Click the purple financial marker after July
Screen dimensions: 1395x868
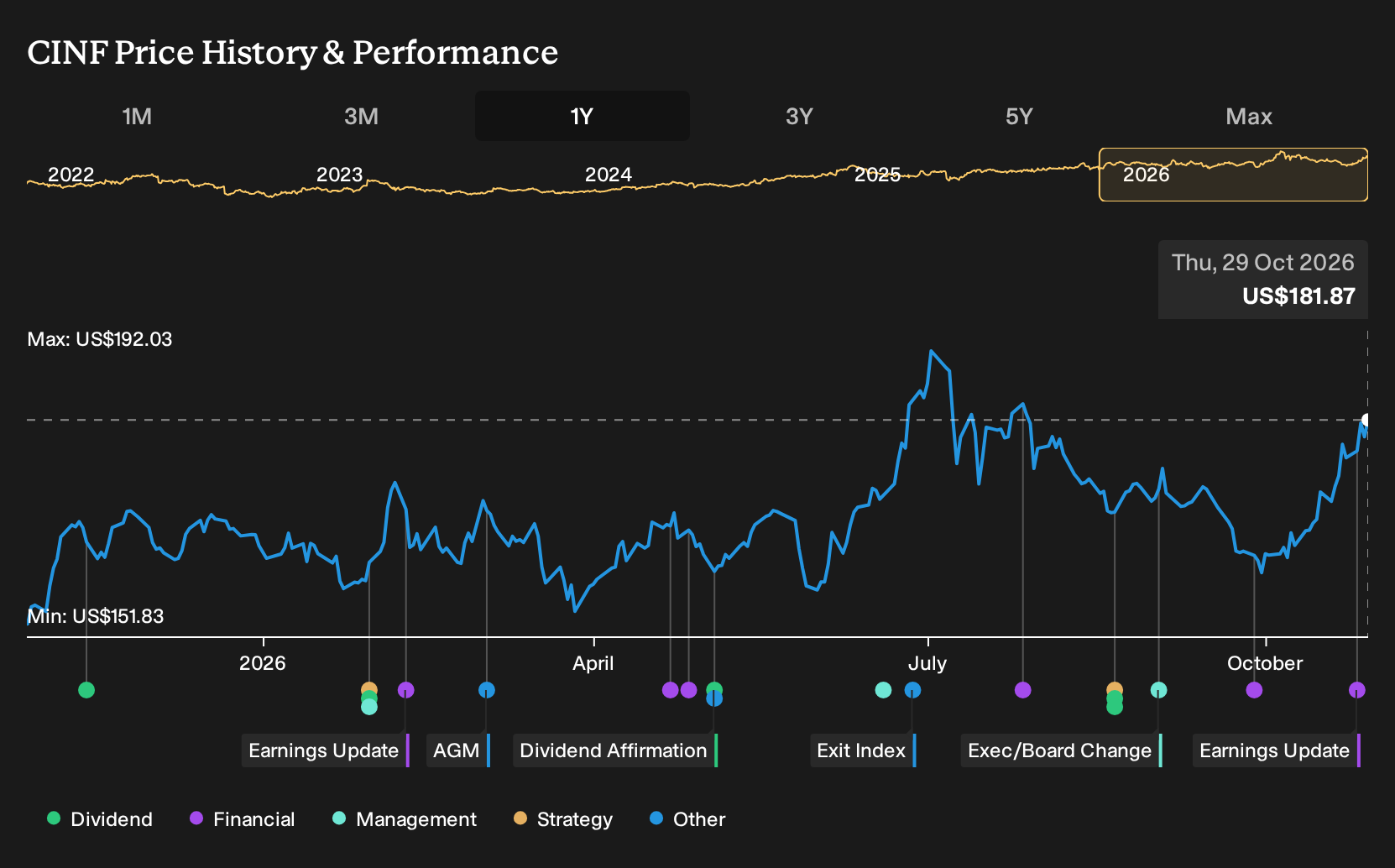coord(1022,690)
